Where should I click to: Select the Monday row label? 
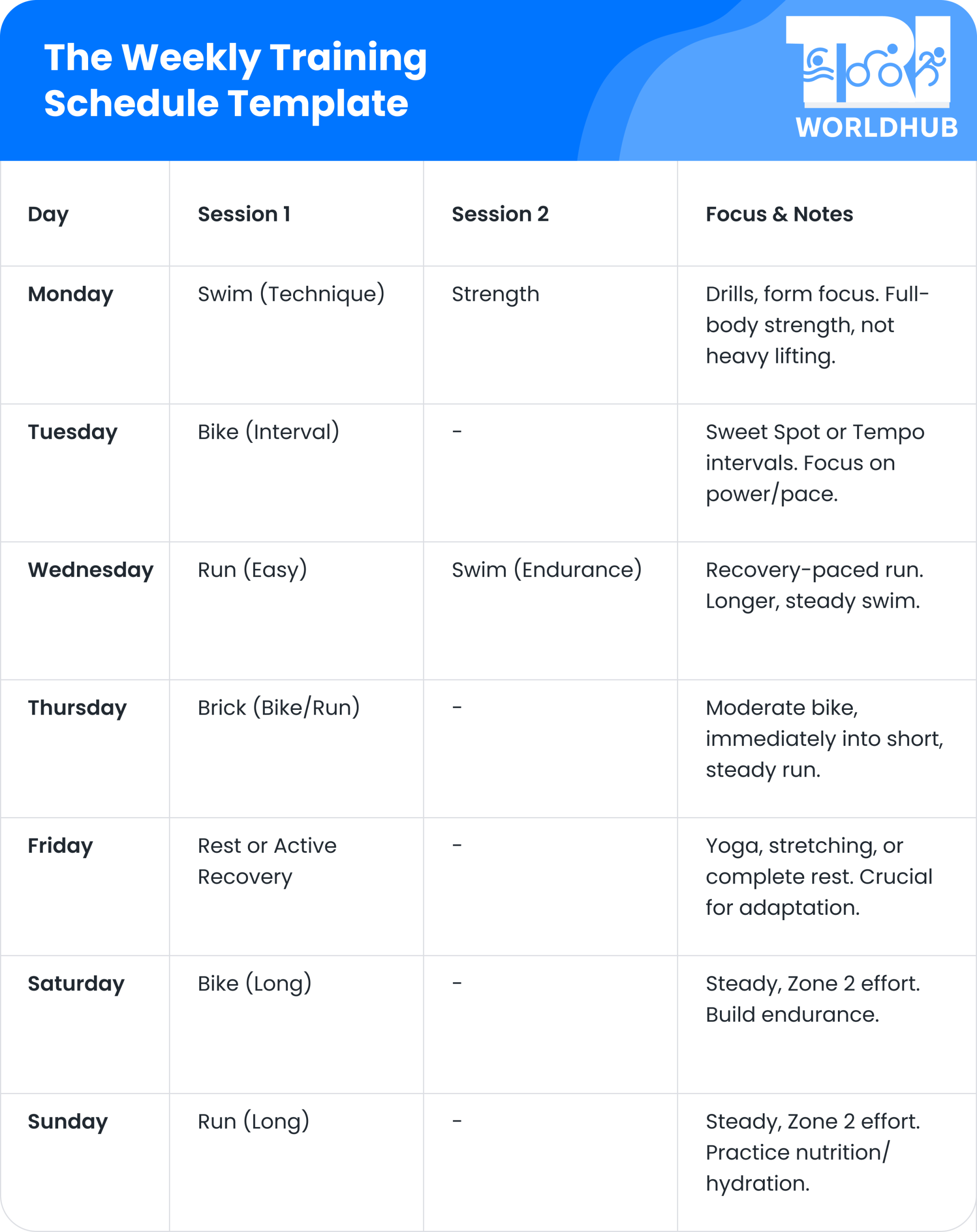70,295
